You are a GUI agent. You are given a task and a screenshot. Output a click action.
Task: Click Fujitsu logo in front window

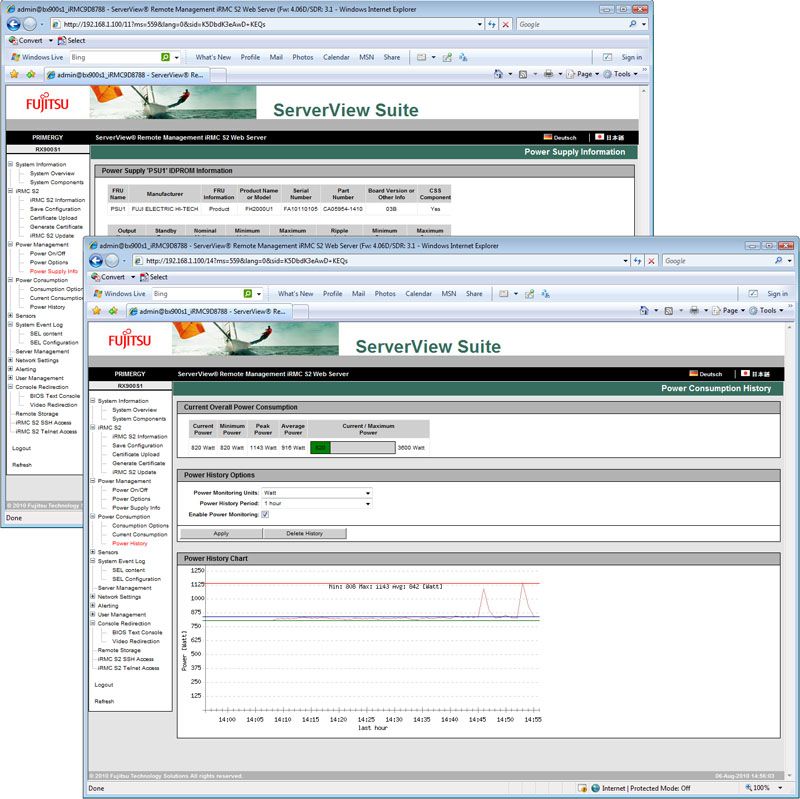pos(130,340)
